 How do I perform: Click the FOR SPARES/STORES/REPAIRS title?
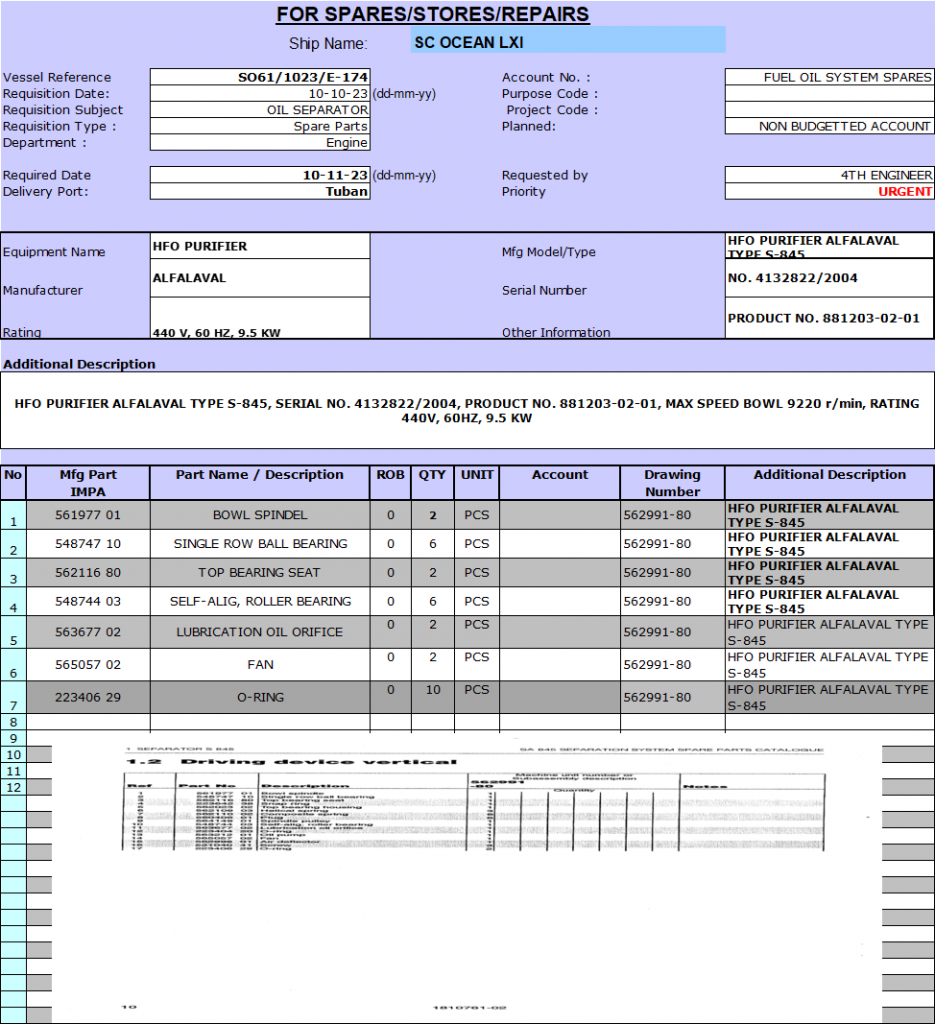click(x=432, y=14)
